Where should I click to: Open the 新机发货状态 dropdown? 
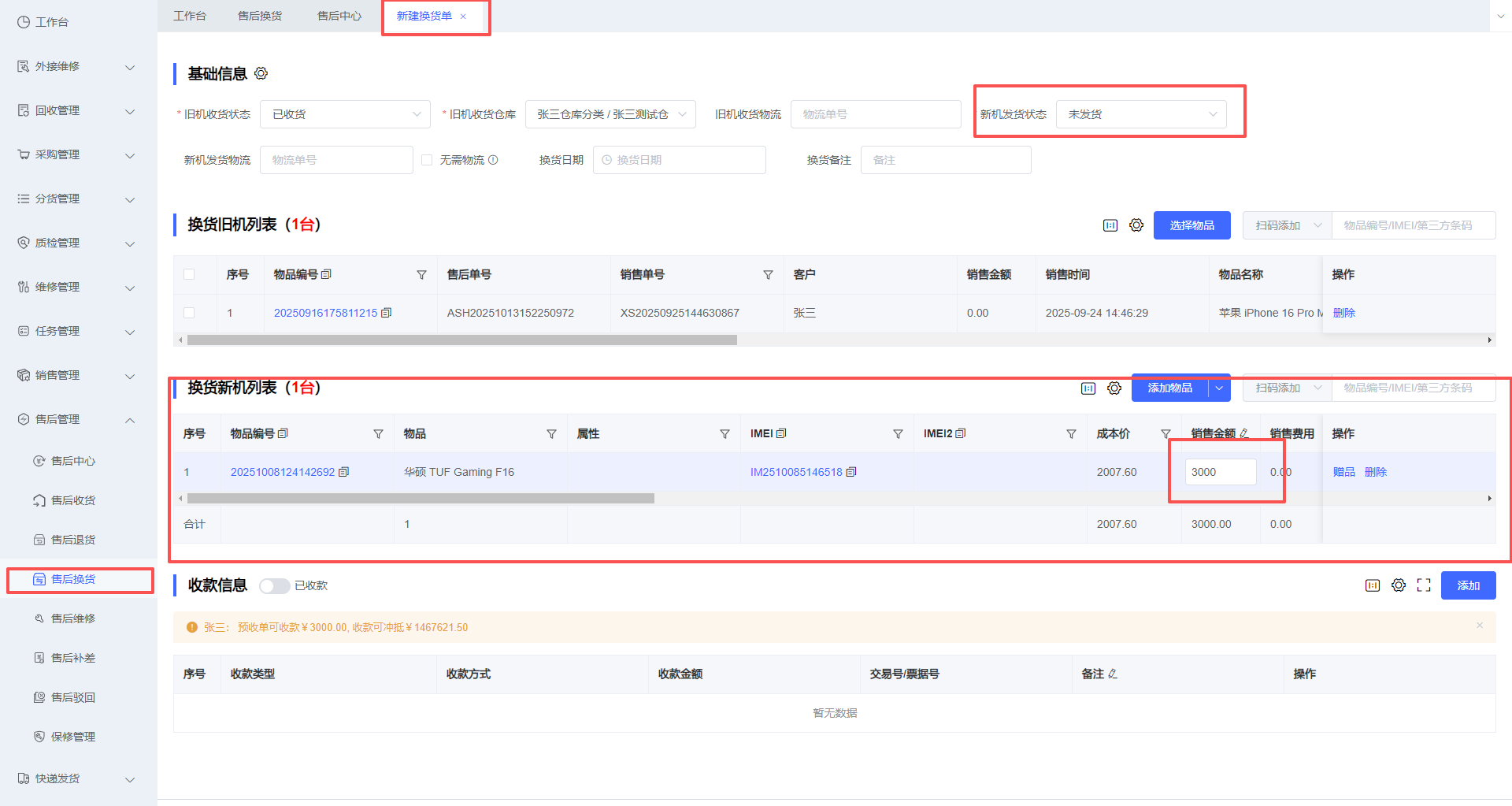tap(1140, 114)
